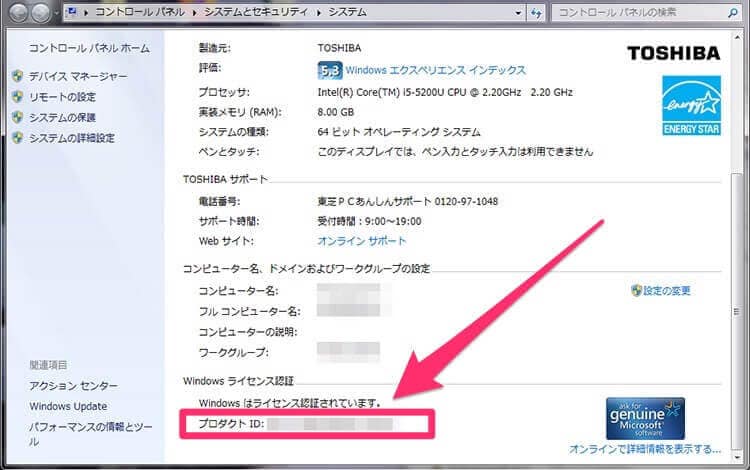The image size is (750, 470).
Task: Click shield icon next to 設定の変更
Action: click(x=636, y=291)
